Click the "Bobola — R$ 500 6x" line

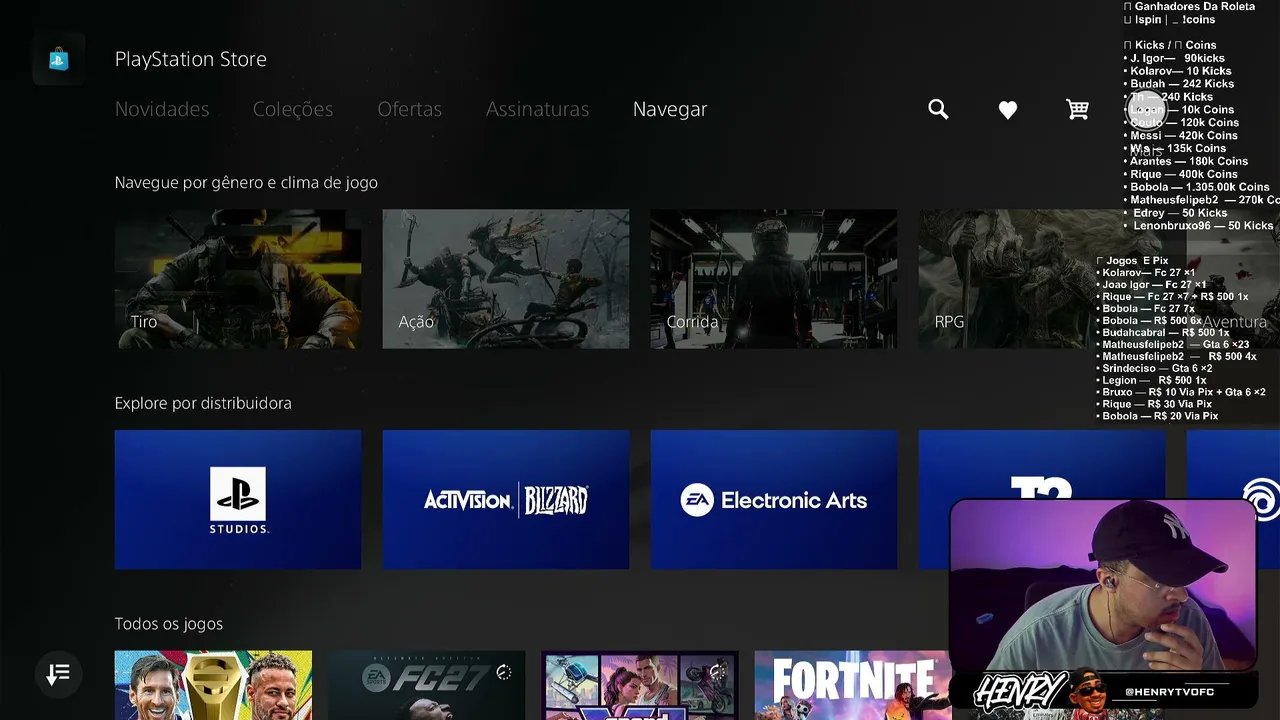tap(1148, 321)
